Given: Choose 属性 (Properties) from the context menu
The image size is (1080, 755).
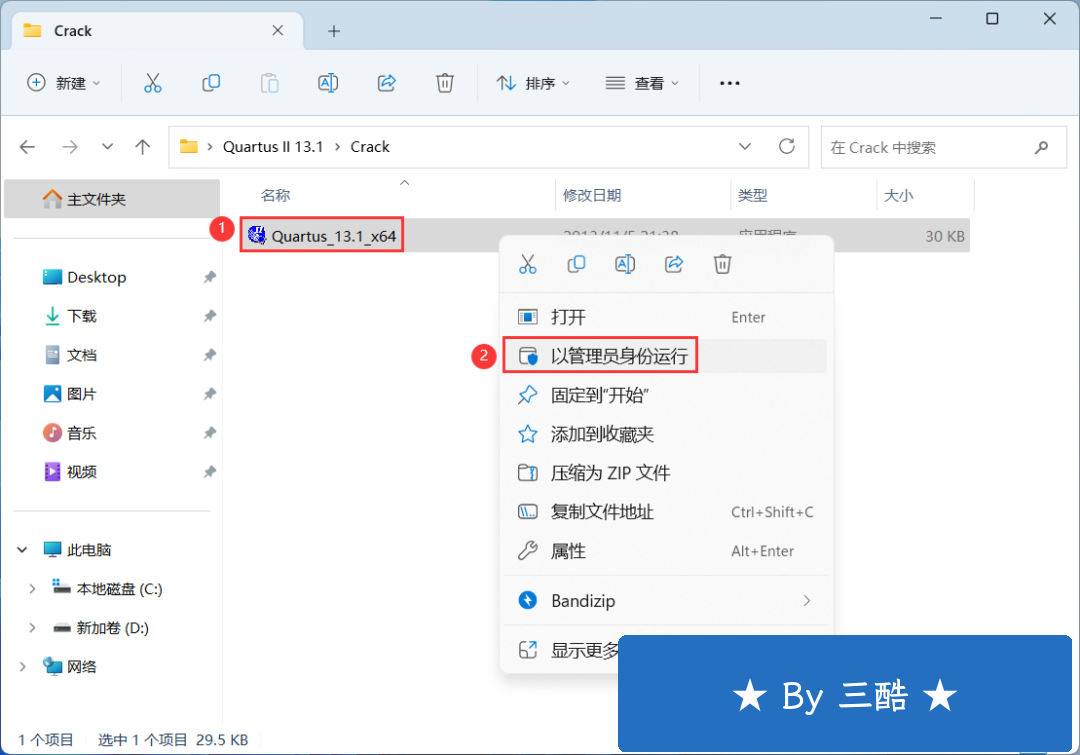Looking at the screenshot, I should tap(568, 551).
